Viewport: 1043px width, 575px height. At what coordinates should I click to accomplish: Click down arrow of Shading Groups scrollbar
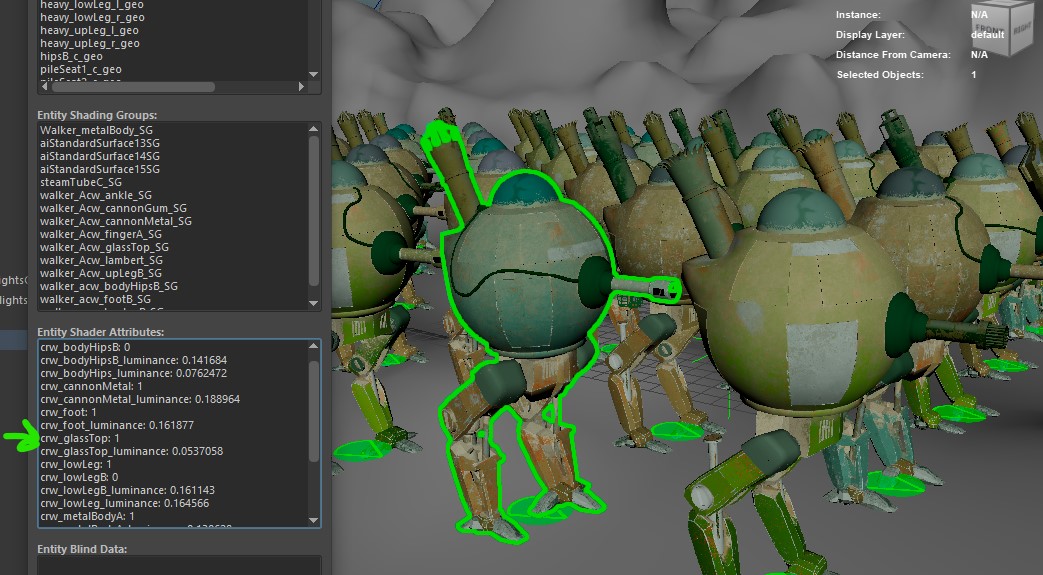(314, 303)
